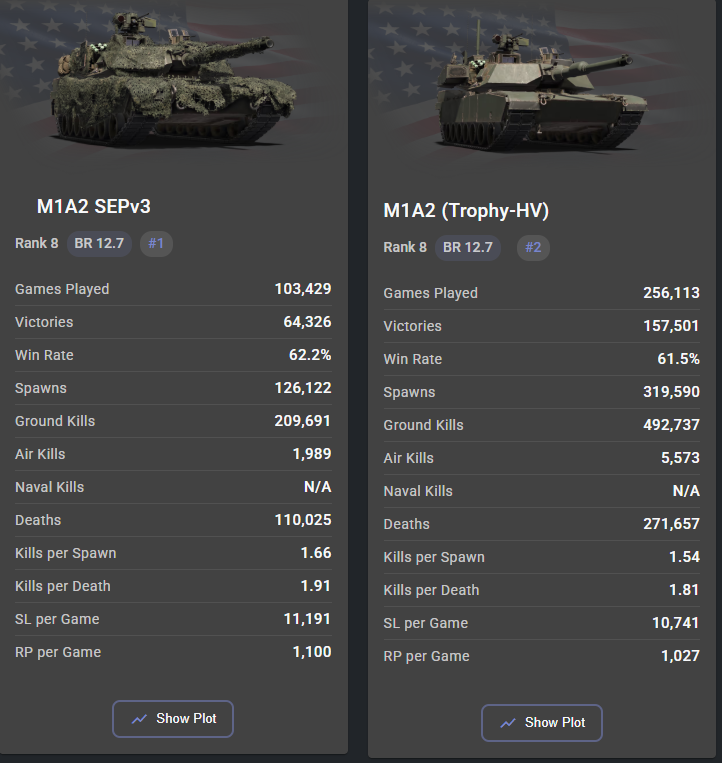
Task: Select the M1A2 (Trophy-HV) title
Action: [x=466, y=211]
